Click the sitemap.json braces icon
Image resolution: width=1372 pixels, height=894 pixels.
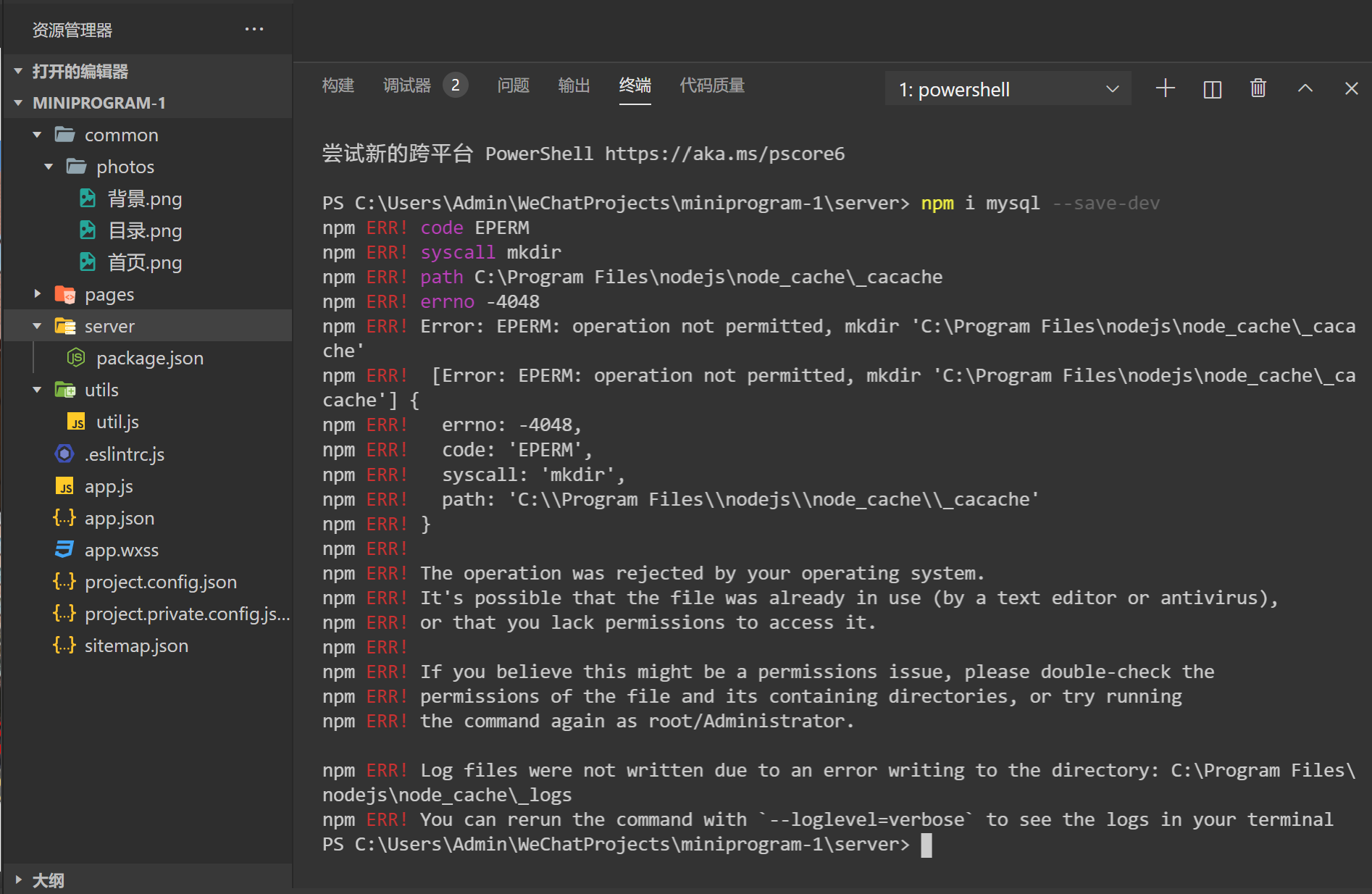(64, 646)
